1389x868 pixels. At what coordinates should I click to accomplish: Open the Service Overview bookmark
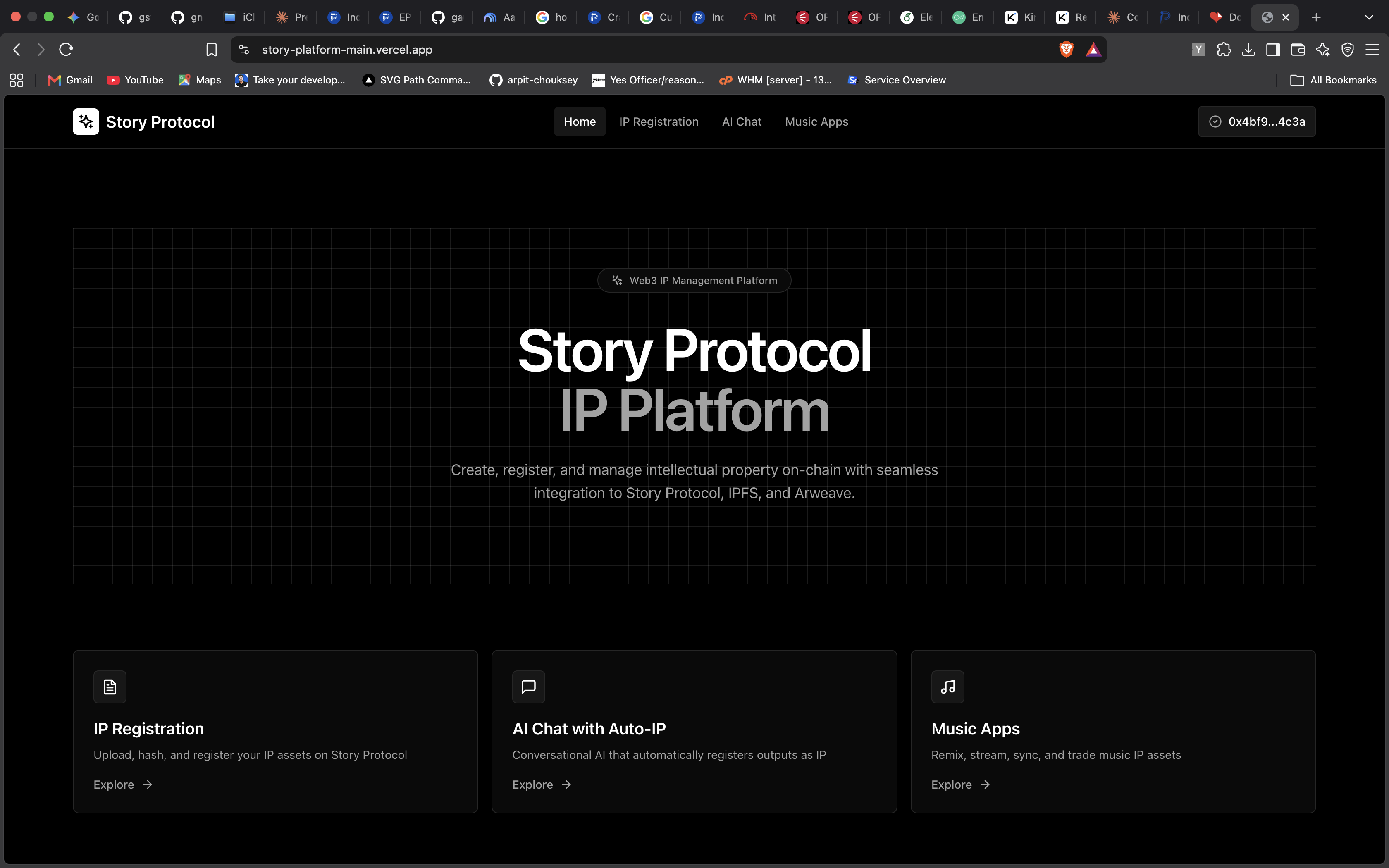897,80
